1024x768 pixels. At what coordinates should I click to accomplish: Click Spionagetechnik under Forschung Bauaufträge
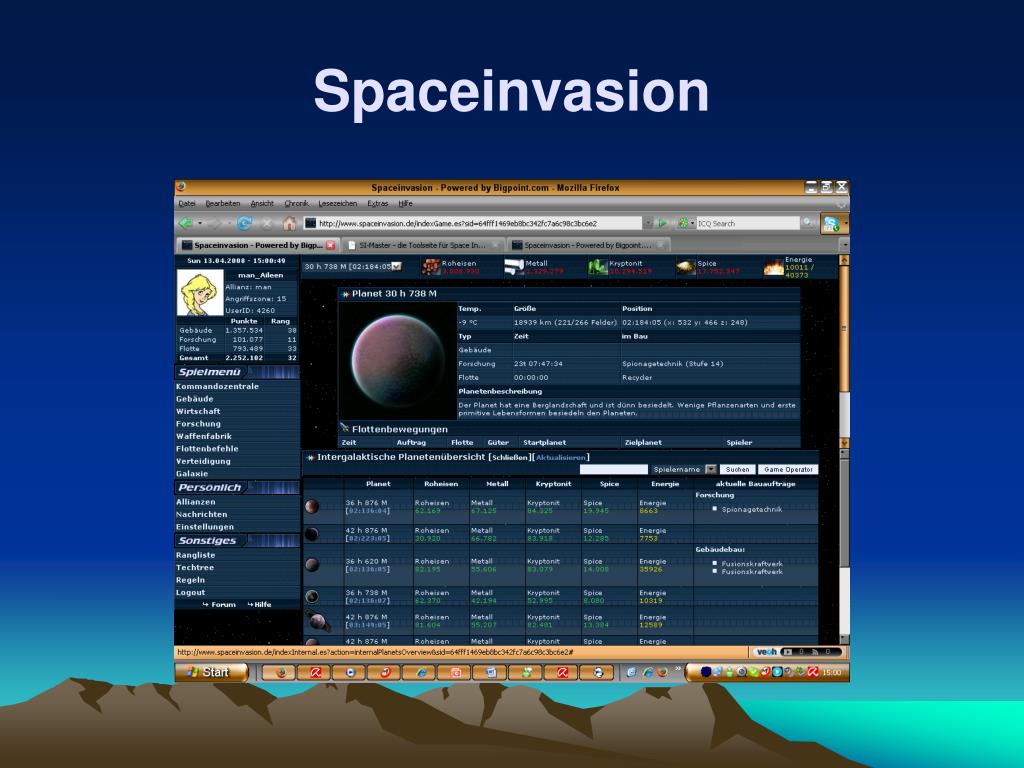(x=752, y=509)
